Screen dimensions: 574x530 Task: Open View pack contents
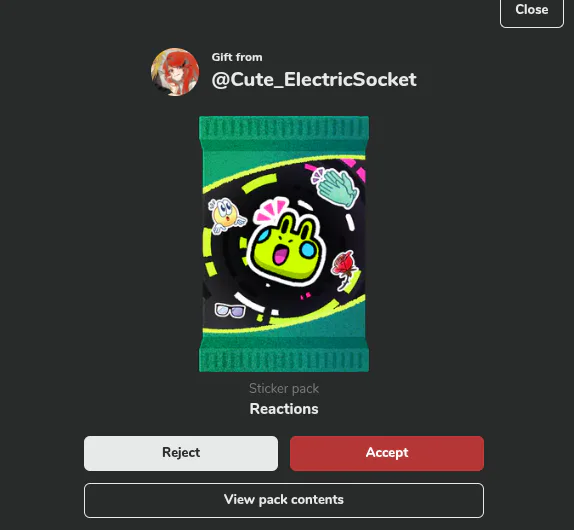[x=284, y=500]
